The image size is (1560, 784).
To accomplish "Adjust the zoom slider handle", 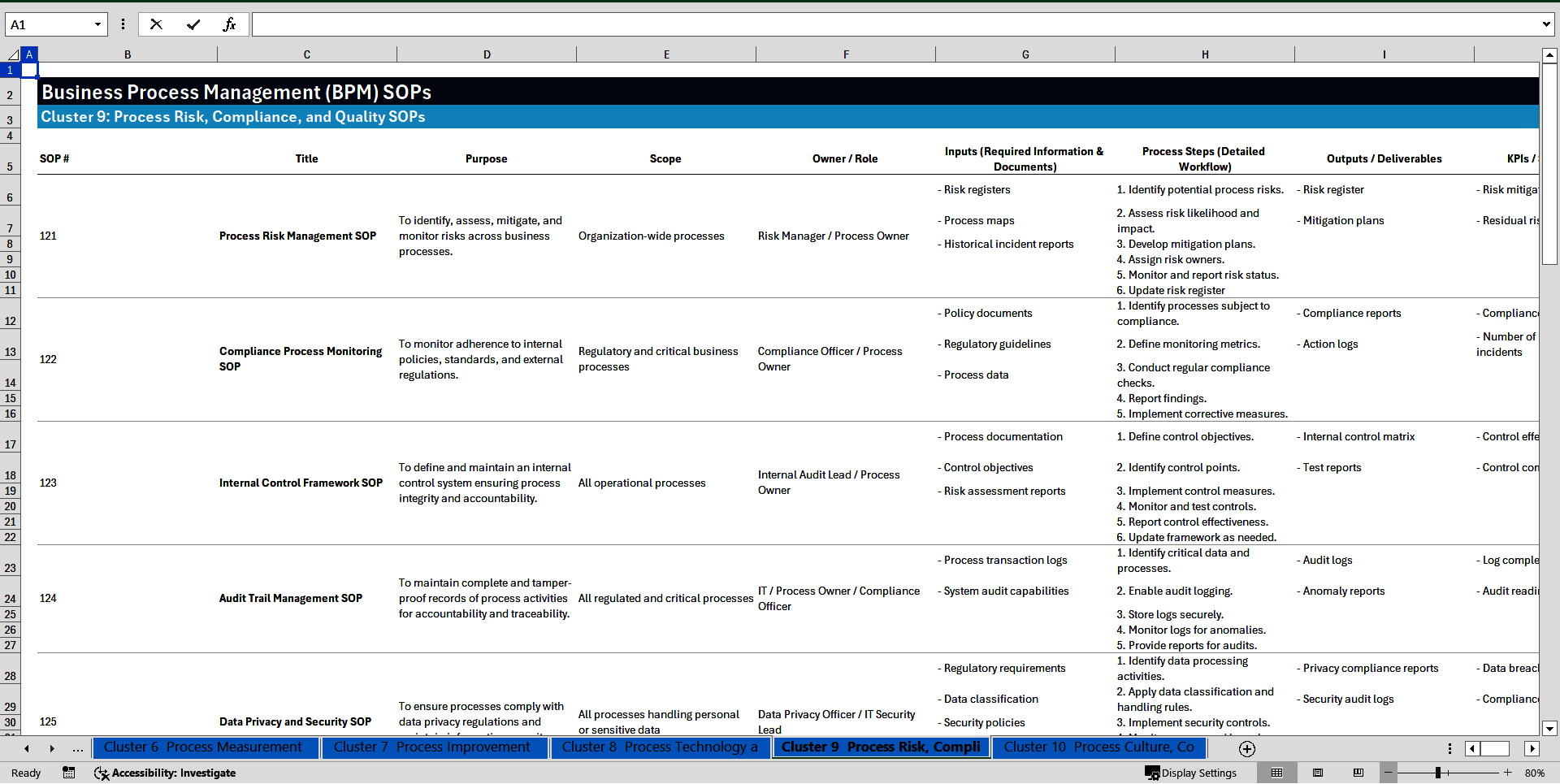I will click(1437, 773).
